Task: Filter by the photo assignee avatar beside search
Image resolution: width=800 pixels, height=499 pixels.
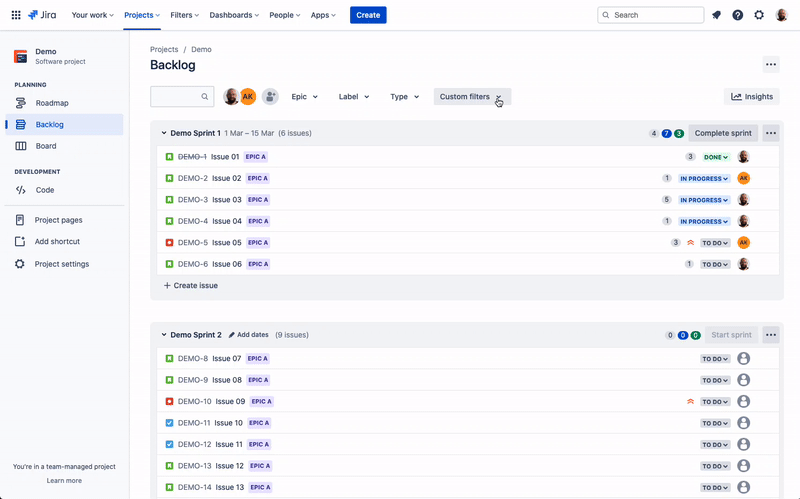Action: click(231, 96)
